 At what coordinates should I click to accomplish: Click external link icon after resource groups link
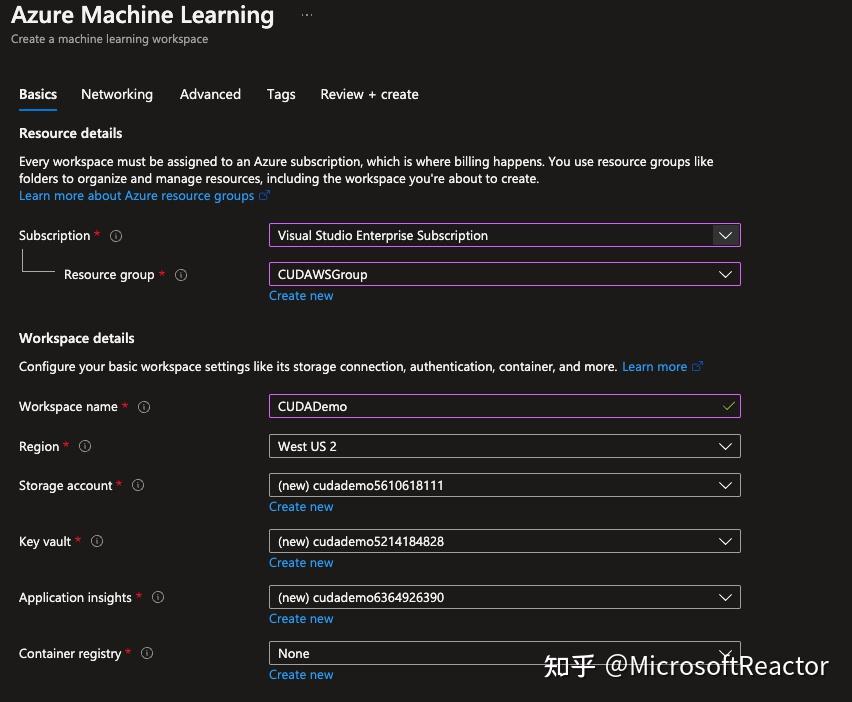264,195
